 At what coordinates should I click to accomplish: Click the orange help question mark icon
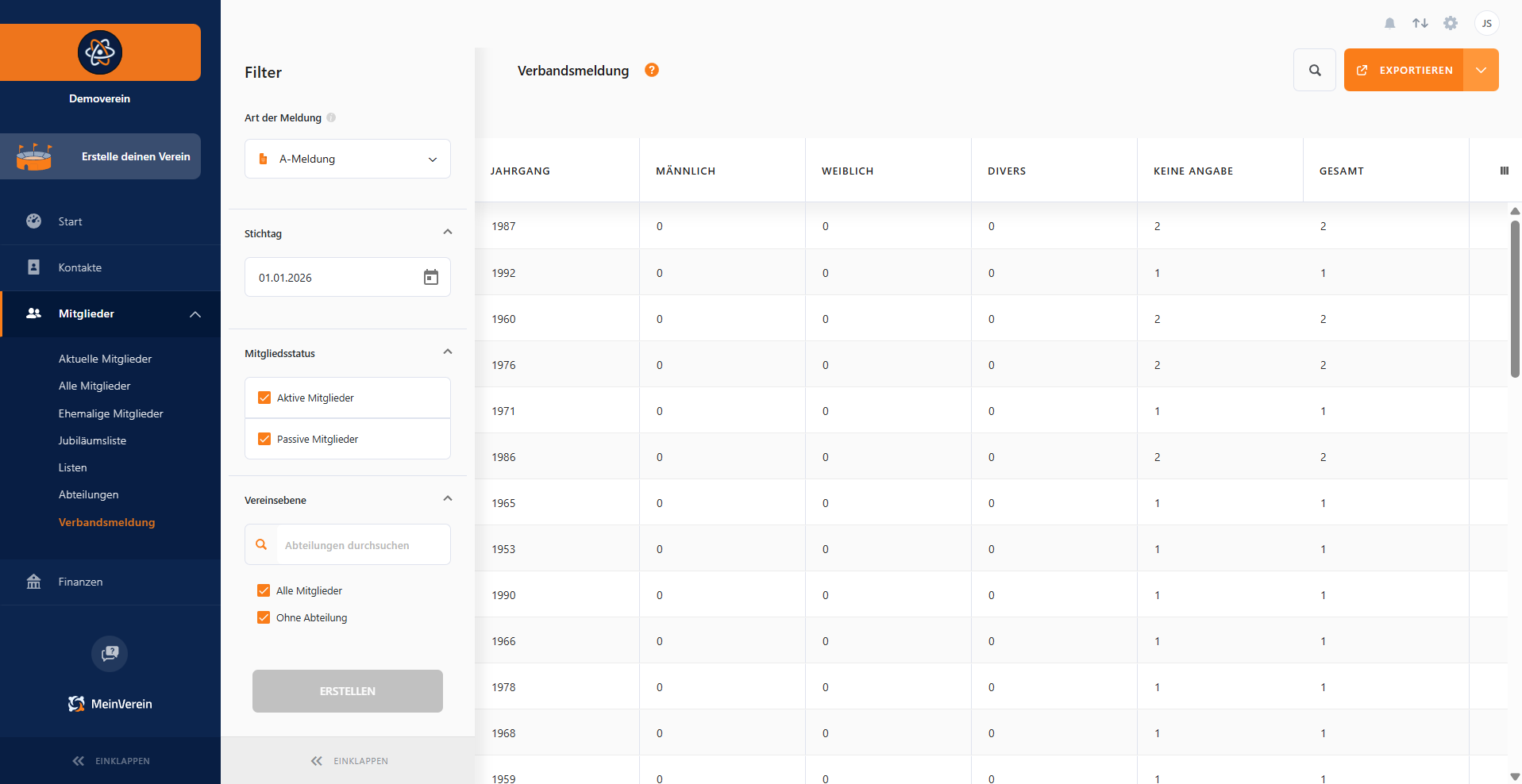tap(652, 70)
